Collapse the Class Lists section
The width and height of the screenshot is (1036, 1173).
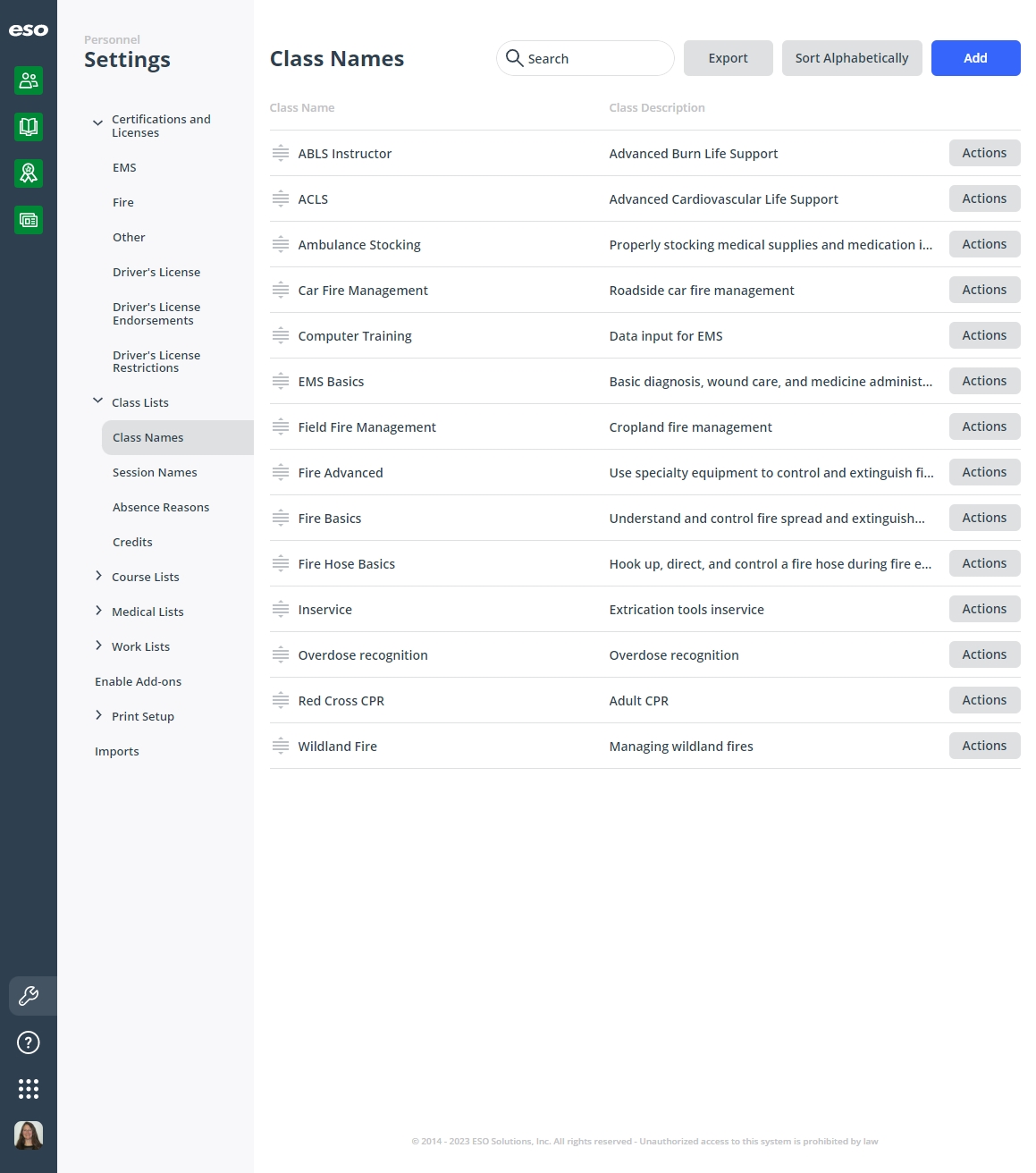point(98,401)
